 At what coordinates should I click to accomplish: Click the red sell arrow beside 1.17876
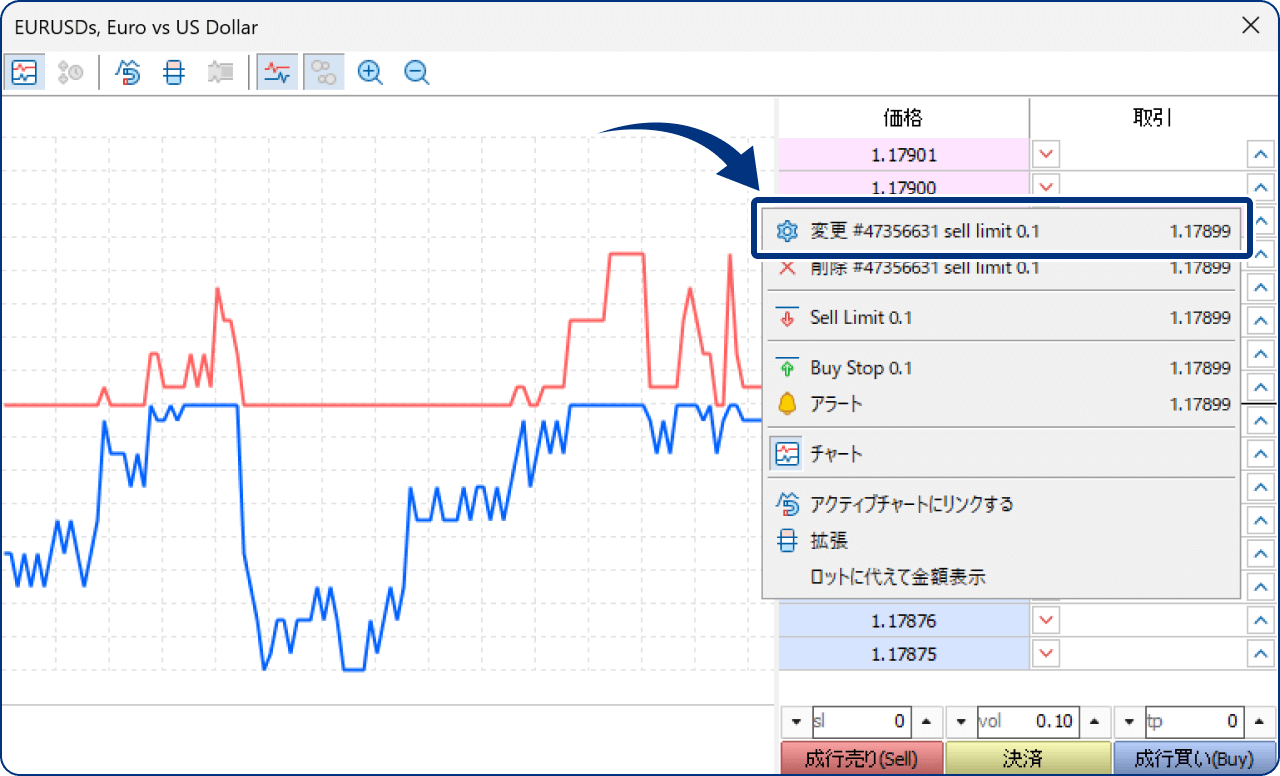coord(1046,620)
